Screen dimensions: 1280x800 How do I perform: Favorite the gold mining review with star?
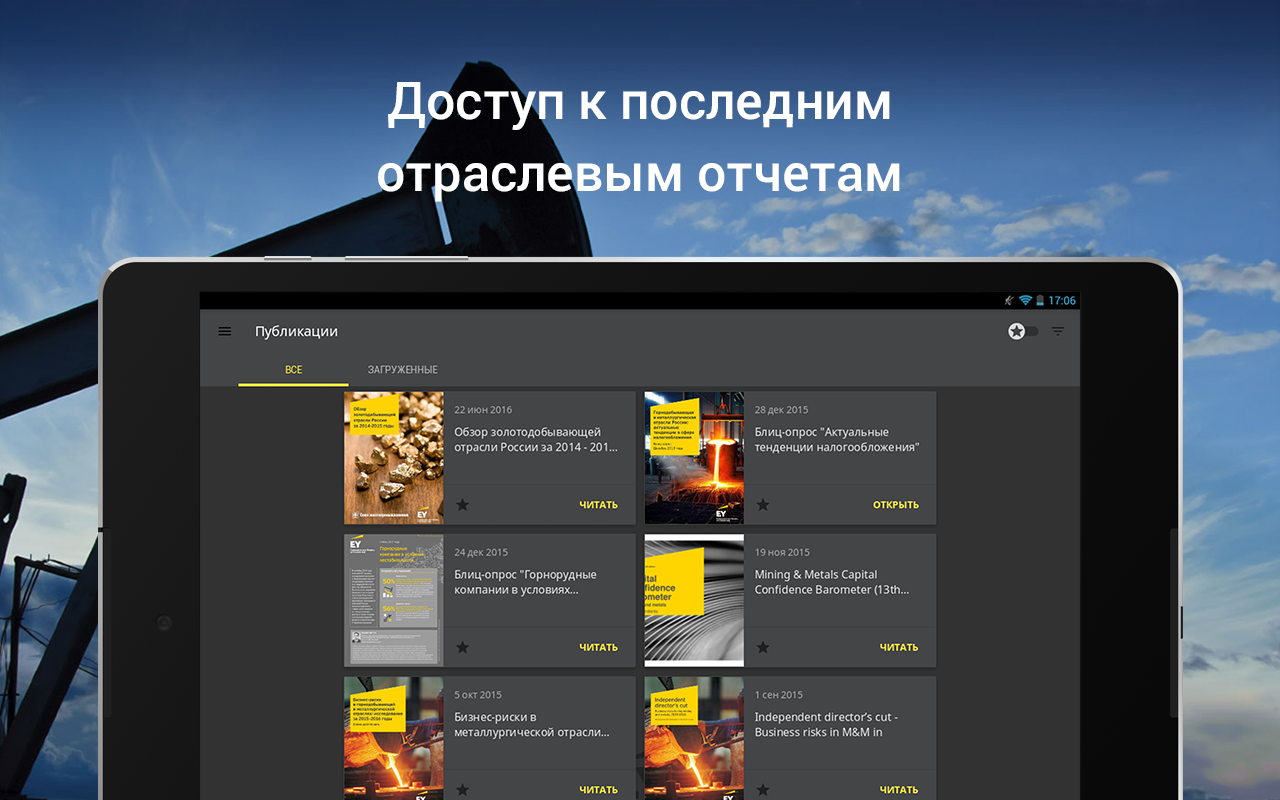(x=462, y=505)
